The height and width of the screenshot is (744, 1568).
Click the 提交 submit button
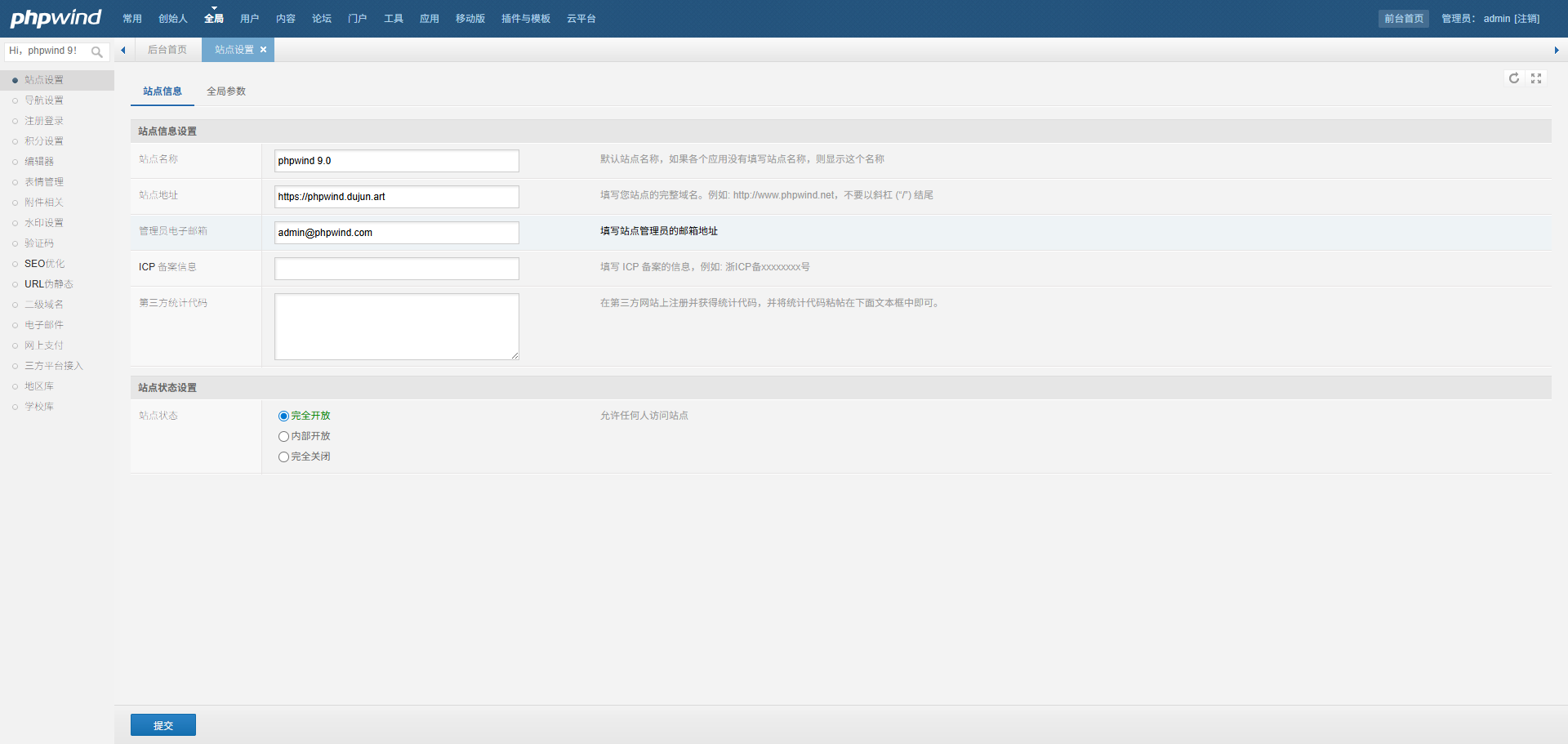click(163, 725)
